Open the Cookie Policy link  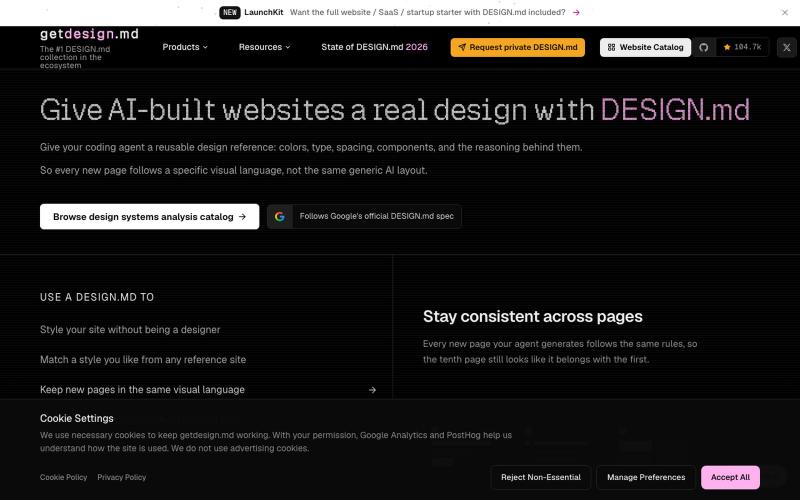click(63, 478)
